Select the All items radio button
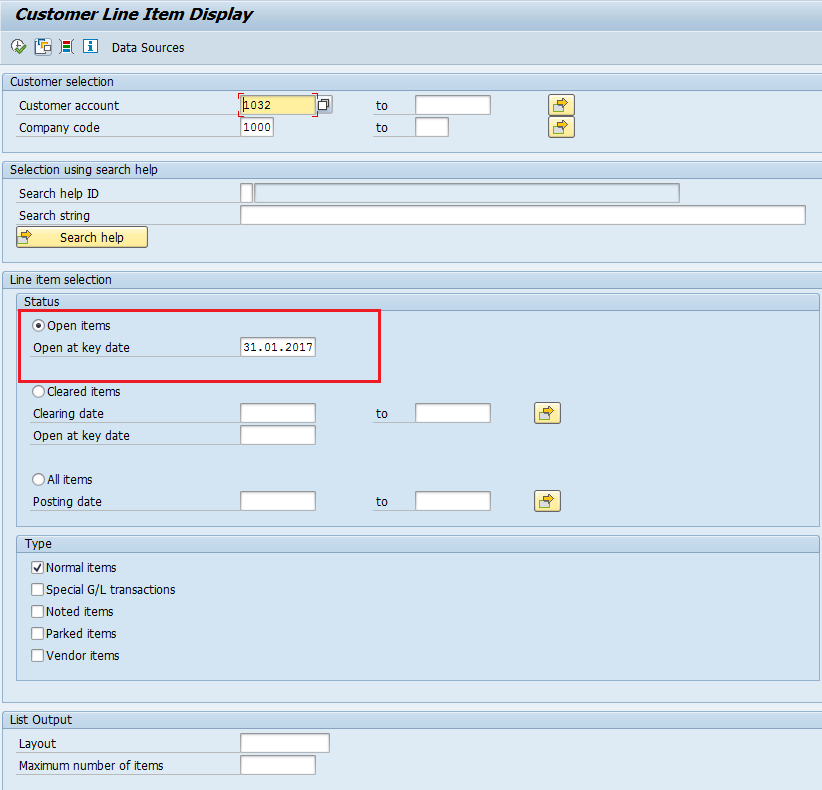Screen dimensions: 822x790 tap(38, 480)
